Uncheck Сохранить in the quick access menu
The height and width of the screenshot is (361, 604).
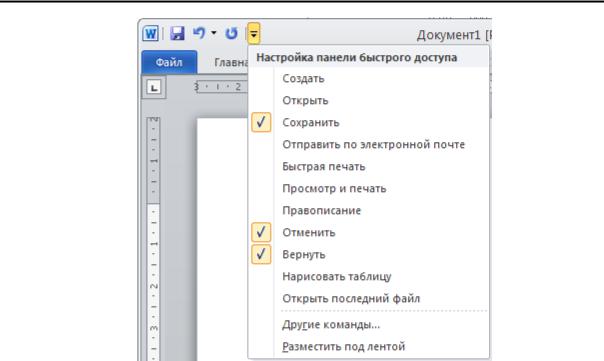tap(261, 123)
